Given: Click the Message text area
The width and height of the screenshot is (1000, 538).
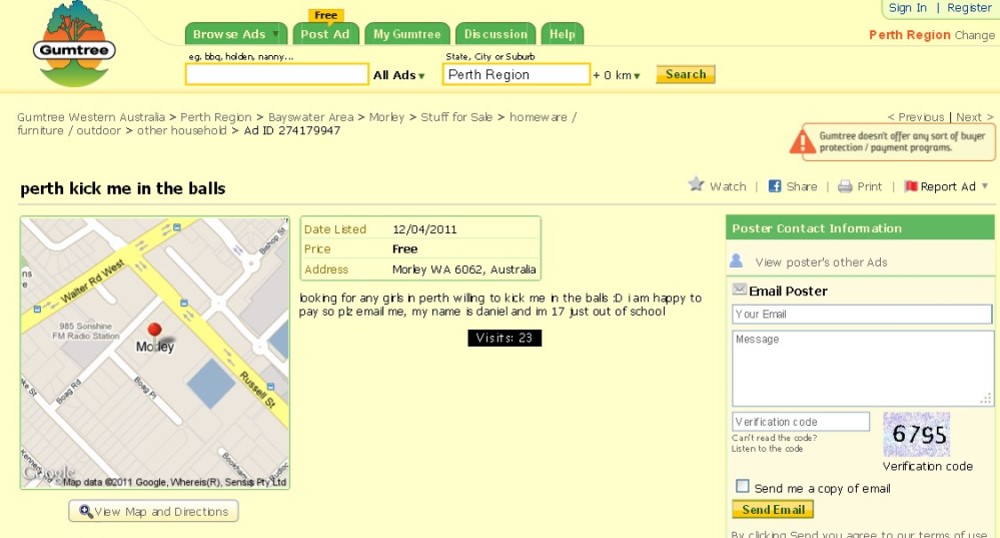Looking at the screenshot, I should tap(862, 368).
